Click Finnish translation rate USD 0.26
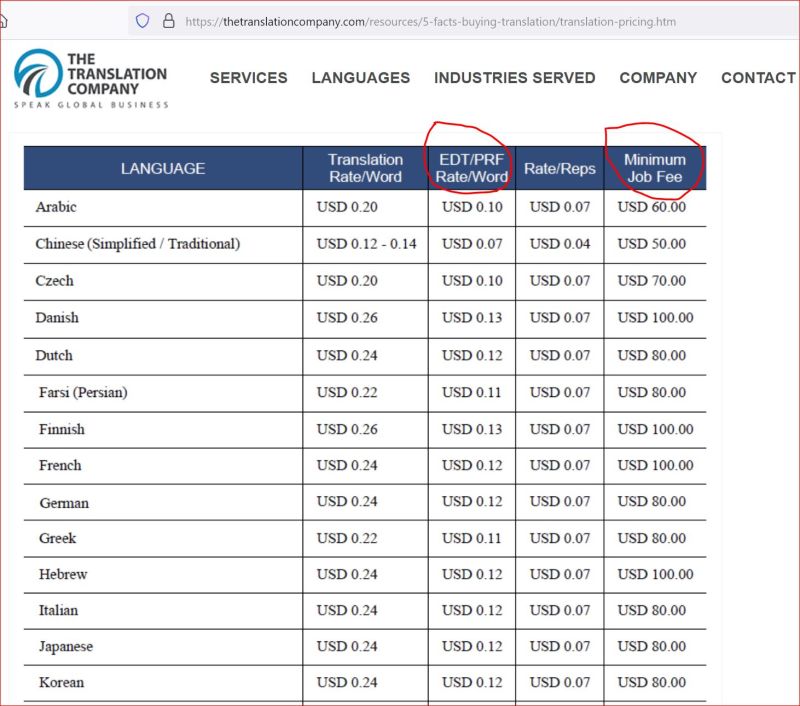800x706 pixels. coord(347,430)
